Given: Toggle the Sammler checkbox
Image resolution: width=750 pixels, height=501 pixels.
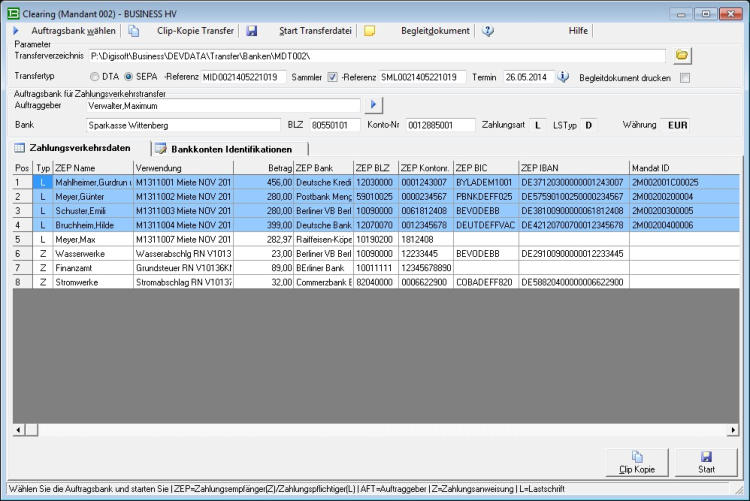Looking at the screenshot, I should [333, 77].
